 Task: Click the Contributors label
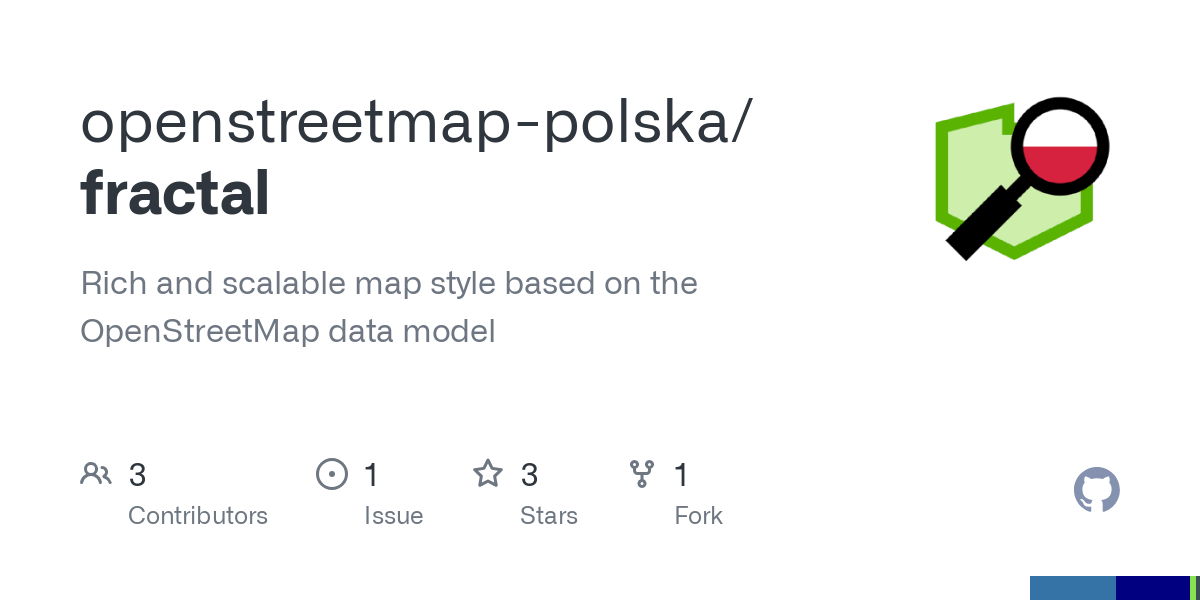click(x=198, y=516)
